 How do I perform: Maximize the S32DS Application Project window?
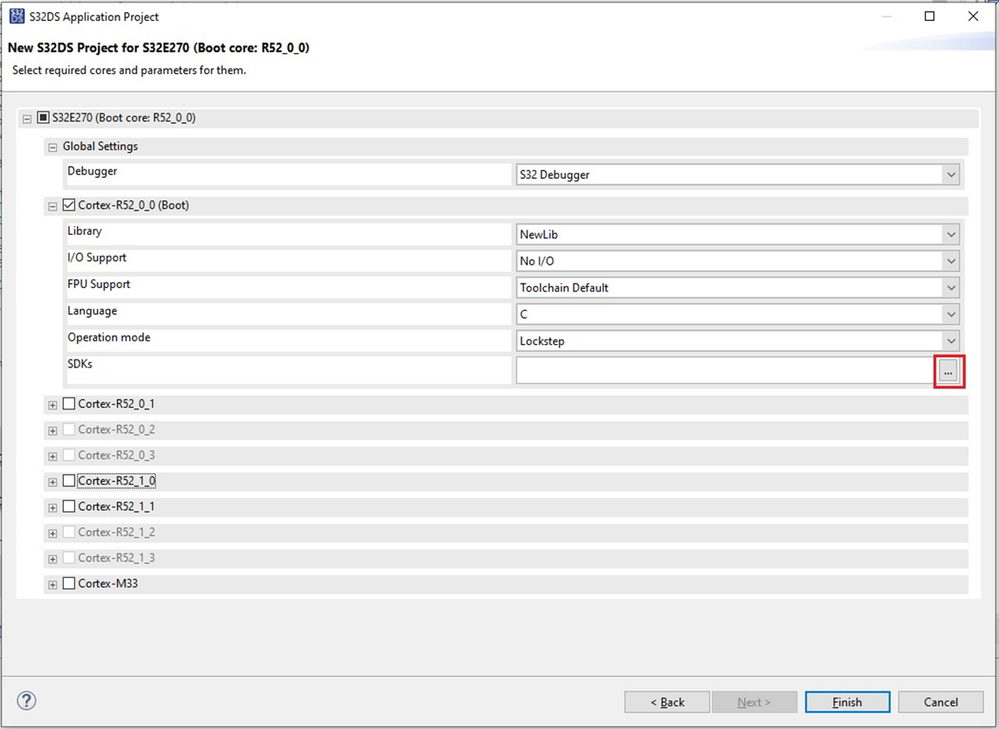click(930, 17)
